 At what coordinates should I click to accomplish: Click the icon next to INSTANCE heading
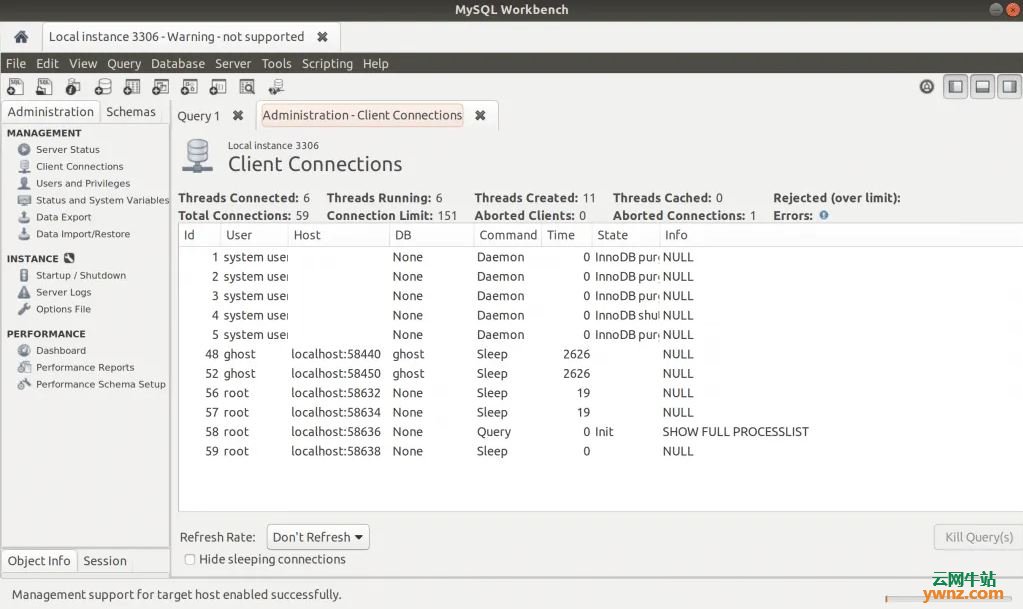click(x=69, y=258)
